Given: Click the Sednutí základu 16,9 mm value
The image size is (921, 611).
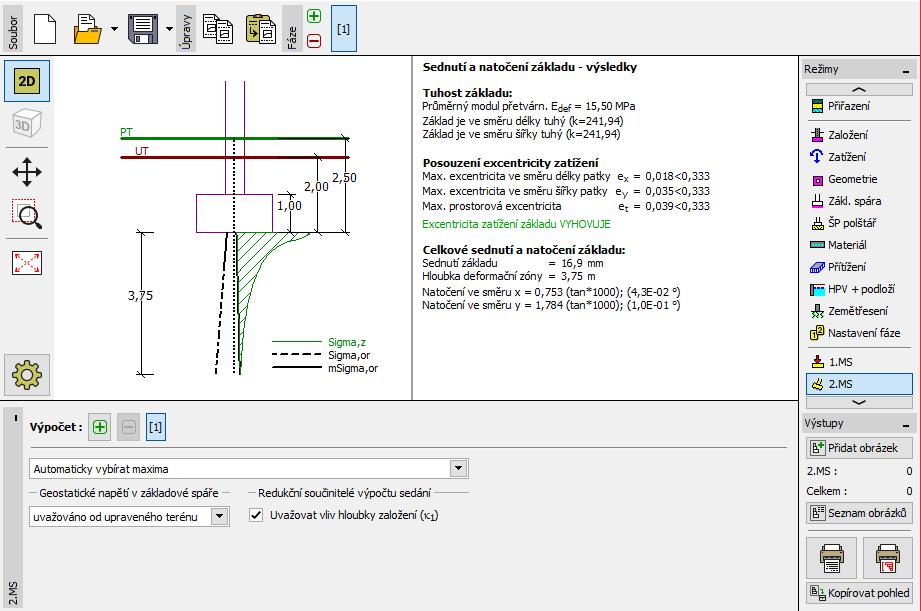Looking at the screenshot, I should point(582,263).
